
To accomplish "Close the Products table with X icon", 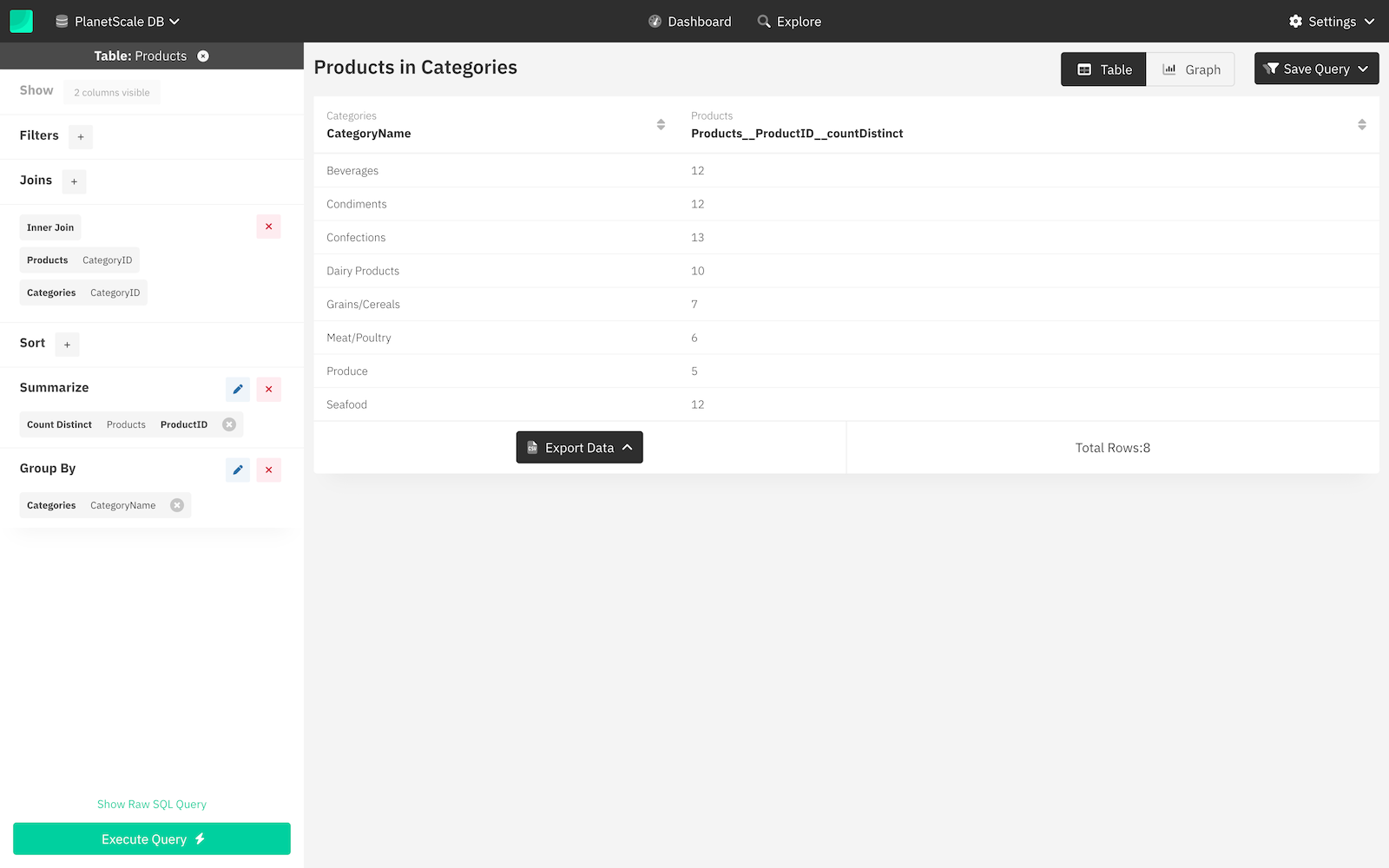I will [202, 56].
